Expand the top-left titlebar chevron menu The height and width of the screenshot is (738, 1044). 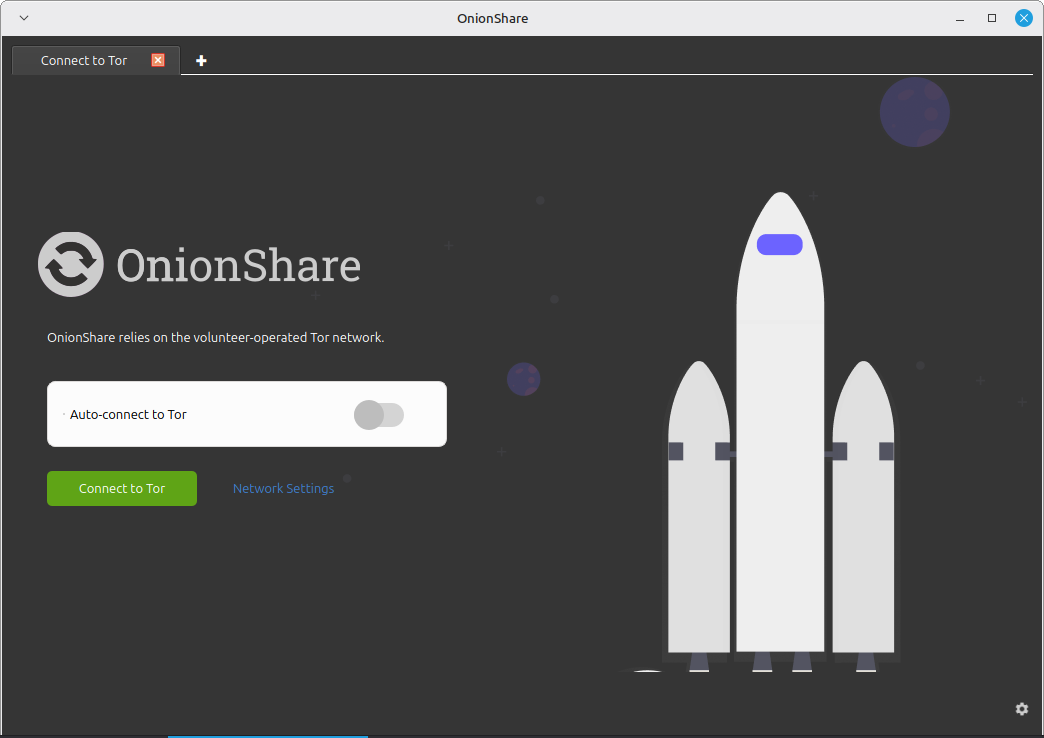(x=23, y=17)
